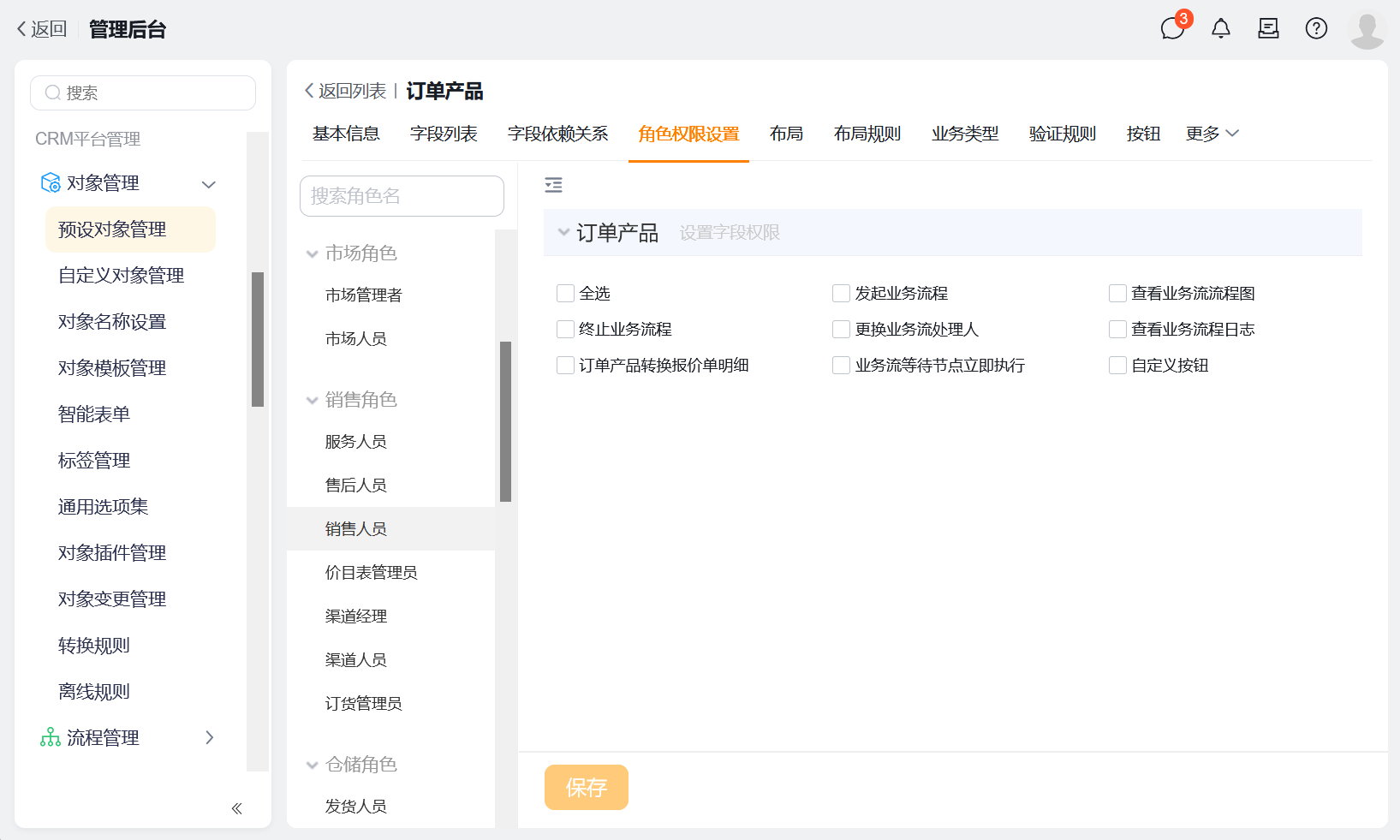Image resolution: width=1400 pixels, height=840 pixels.
Task: Click the 返回列表 link
Action: (345, 91)
